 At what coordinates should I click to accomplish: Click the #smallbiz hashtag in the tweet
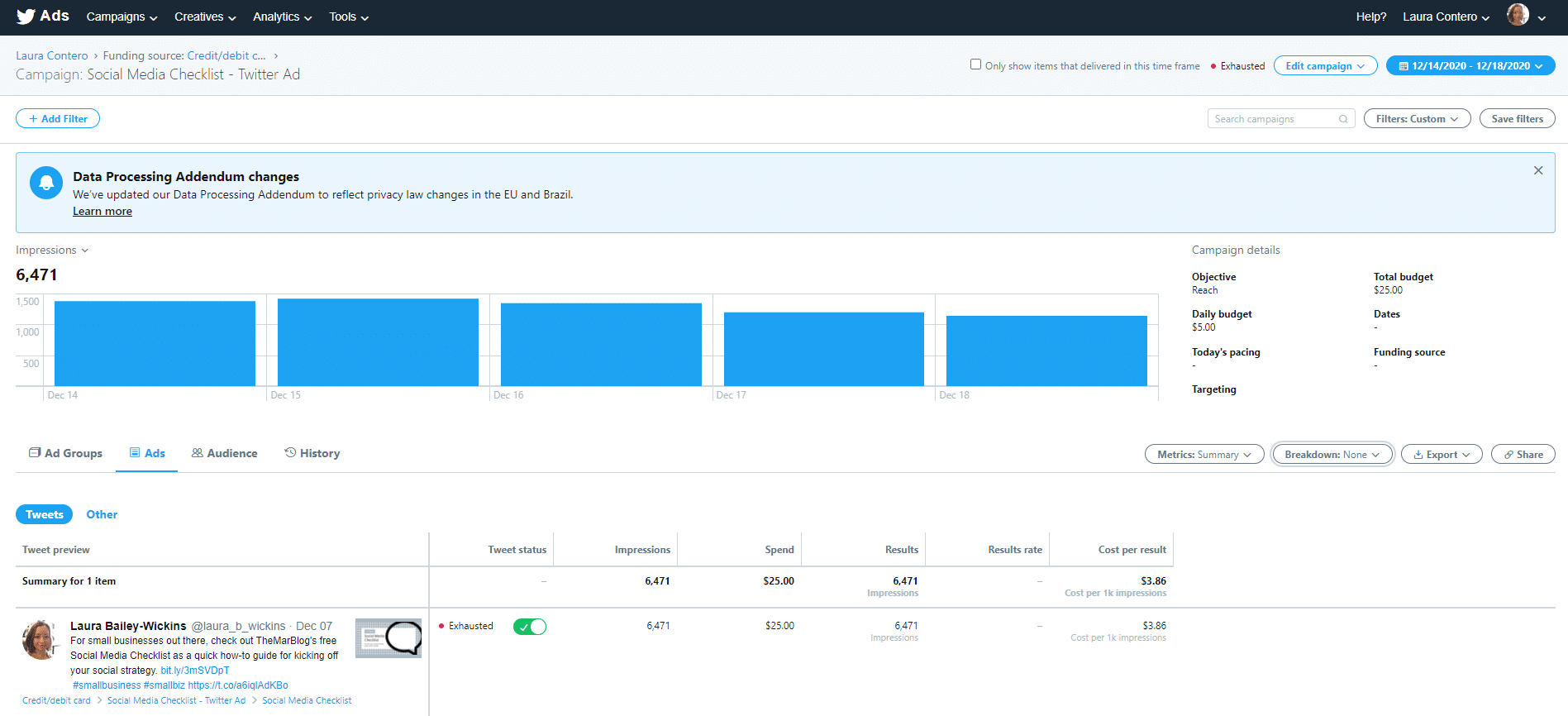(164, 685)
